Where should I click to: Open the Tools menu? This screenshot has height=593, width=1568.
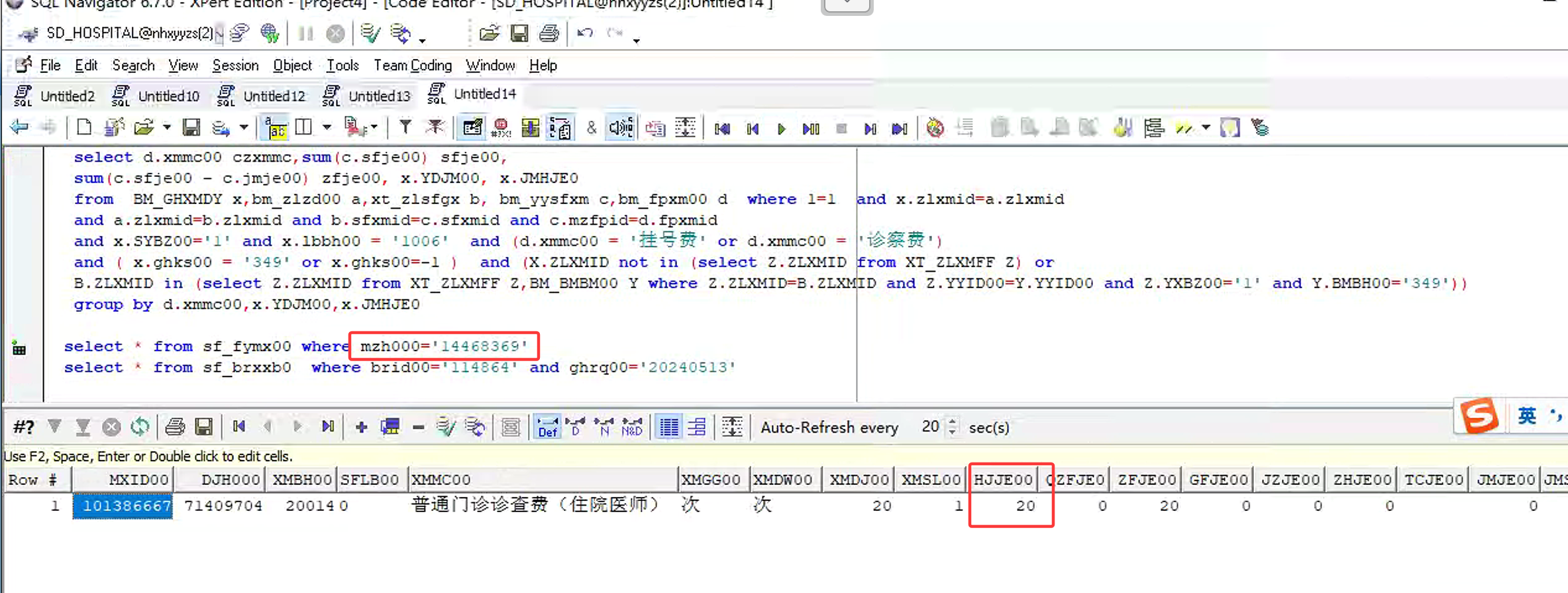coord(342,66)
